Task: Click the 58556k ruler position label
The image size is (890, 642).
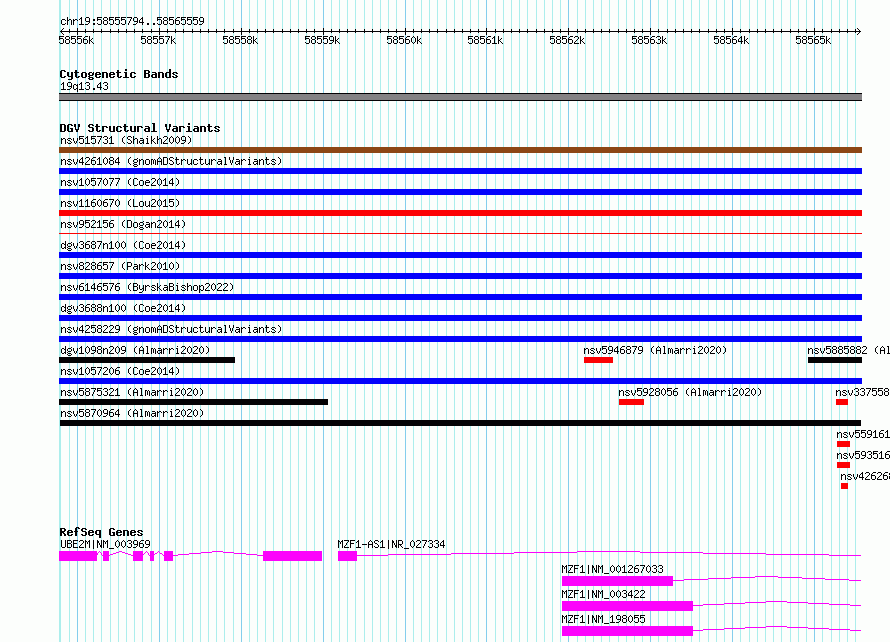Action: click(77, 40)
